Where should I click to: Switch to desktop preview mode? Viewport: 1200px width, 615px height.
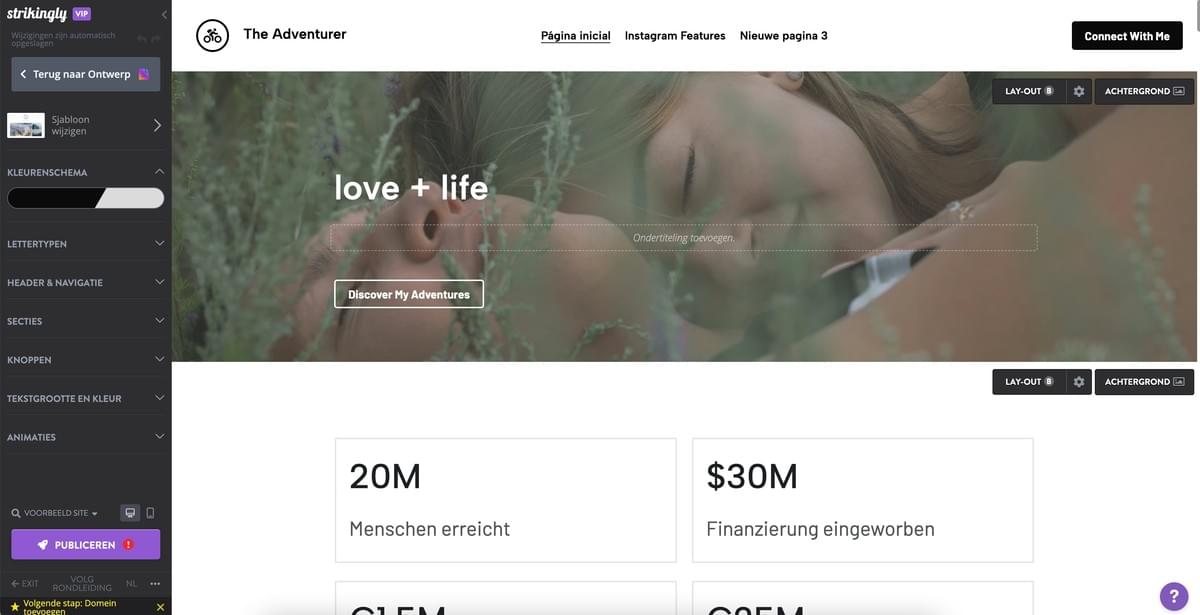[x=130, y=513]
